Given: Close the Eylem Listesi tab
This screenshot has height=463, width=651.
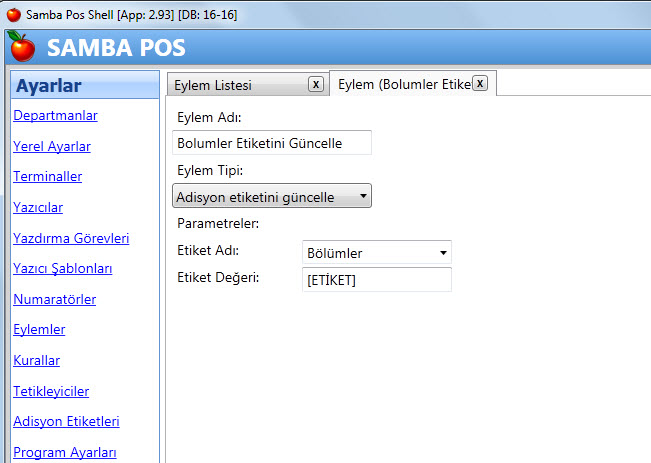Looking at the screenshot, I should tap(315, 84).
